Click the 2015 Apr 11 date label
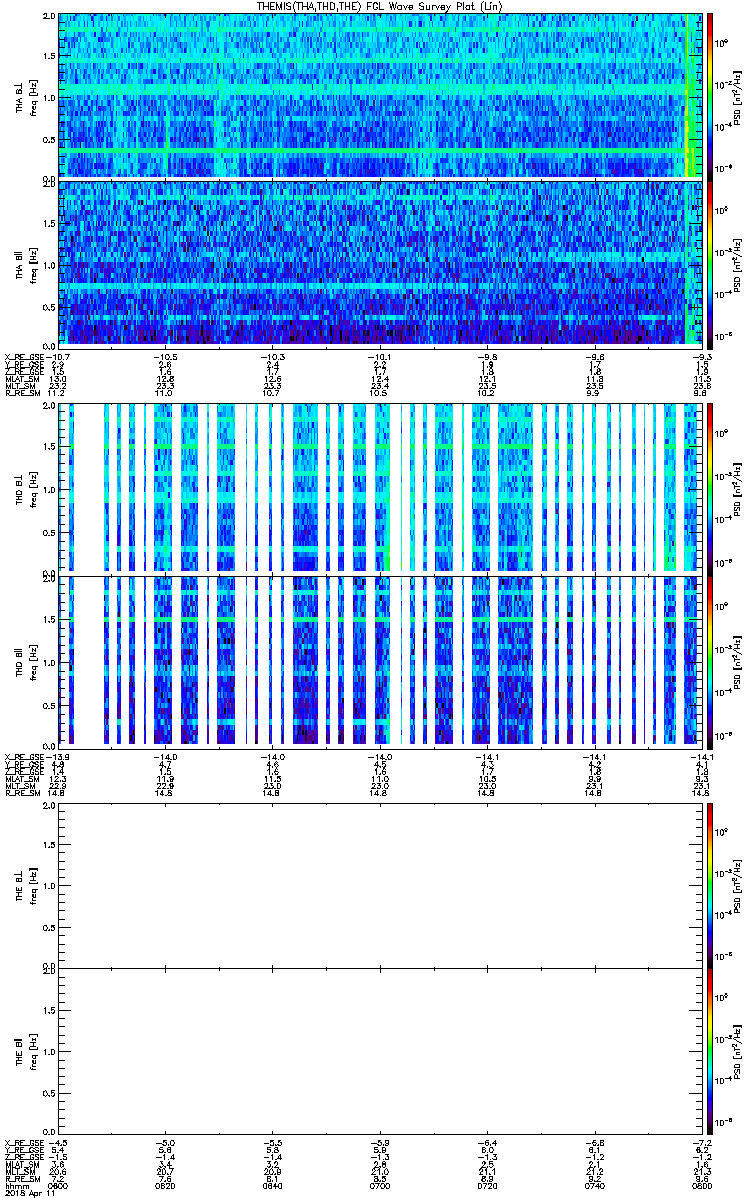The width and height of the screenshot is (750, 1200). point(28,1192)
